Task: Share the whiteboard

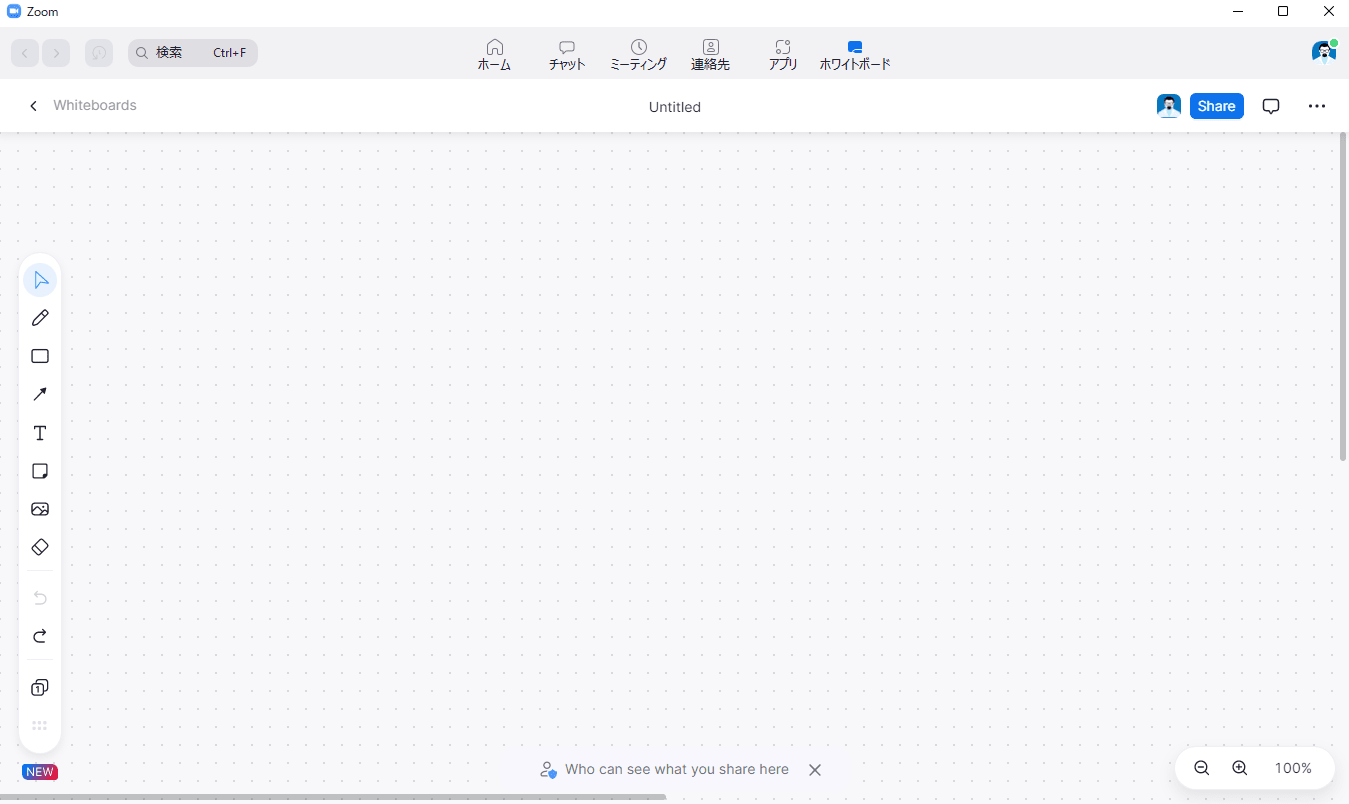Action: click(x=1217, y=106)
